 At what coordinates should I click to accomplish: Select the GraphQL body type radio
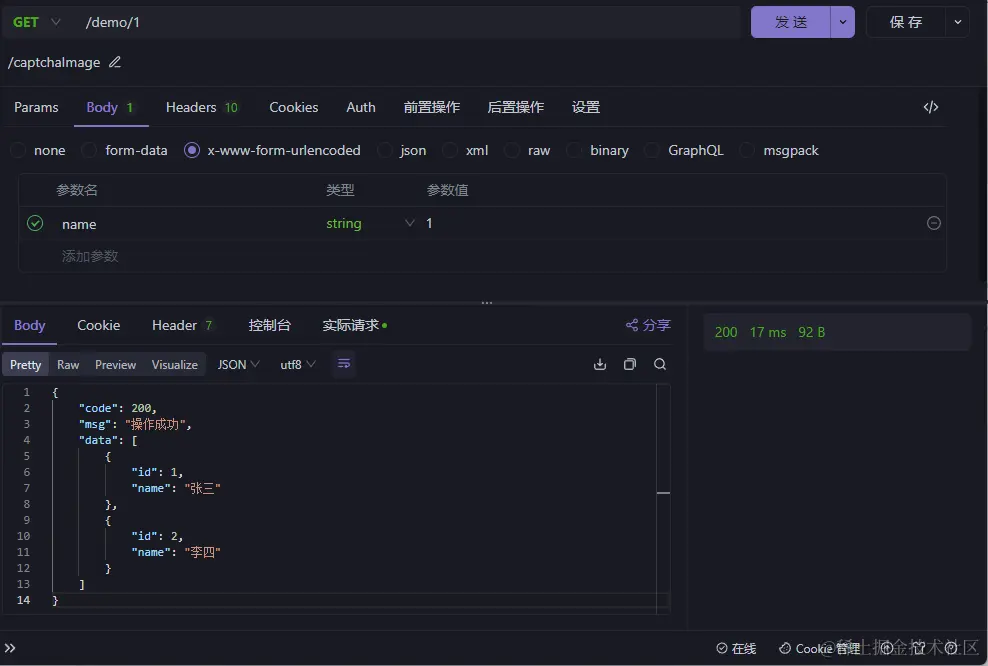point(652,150)
